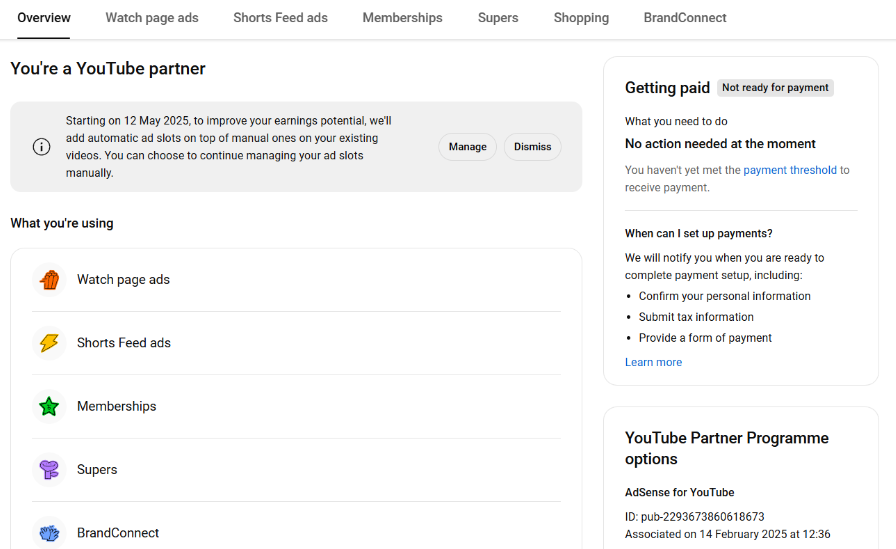Click No action needed at the moment text
Viewport: 896px width, 549px height.
720,144
